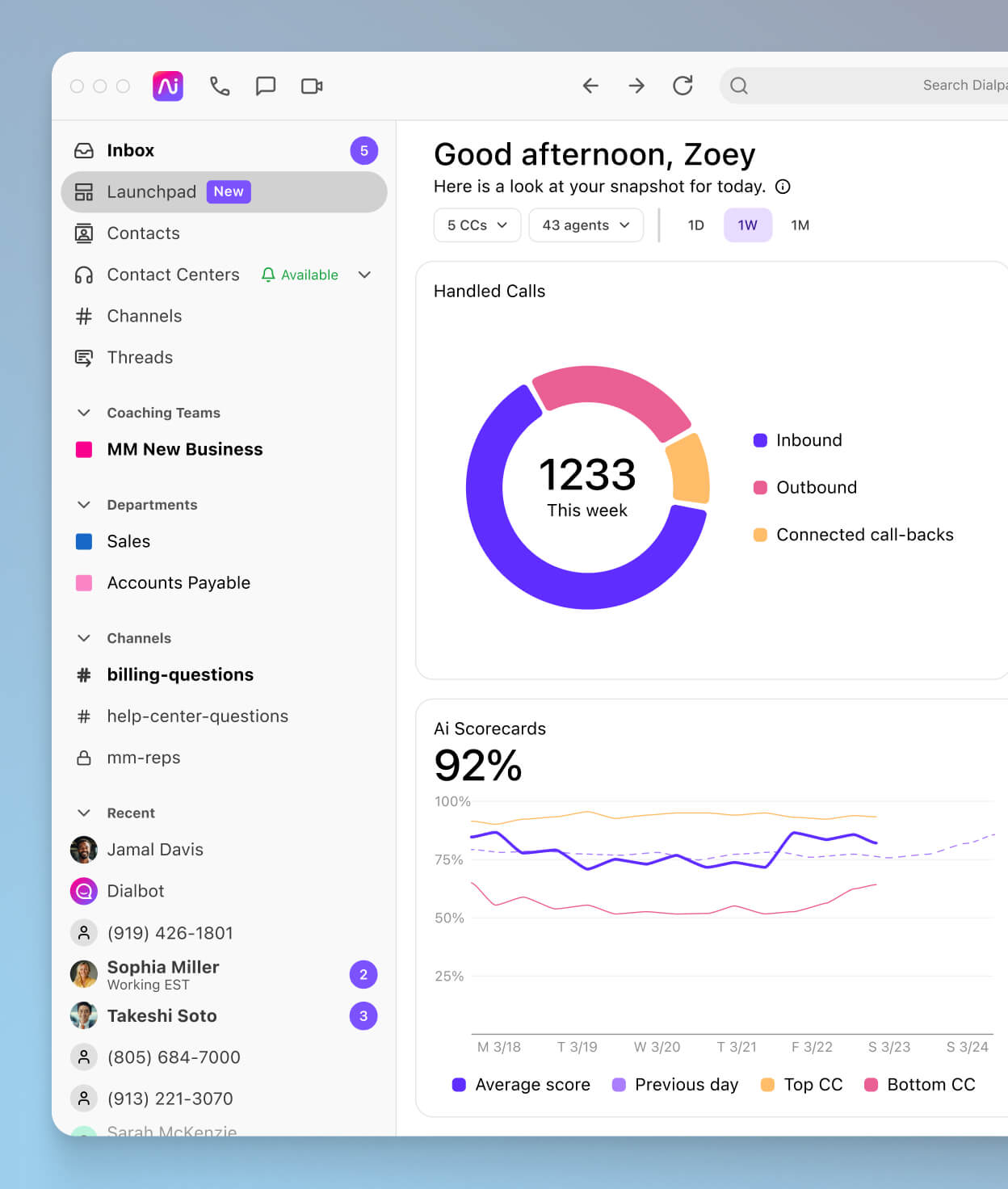Keep 1W selected by clicking it
The width and height of the screenshot is (1008, 1189).
pyautogui.click(x=747, y=225)
